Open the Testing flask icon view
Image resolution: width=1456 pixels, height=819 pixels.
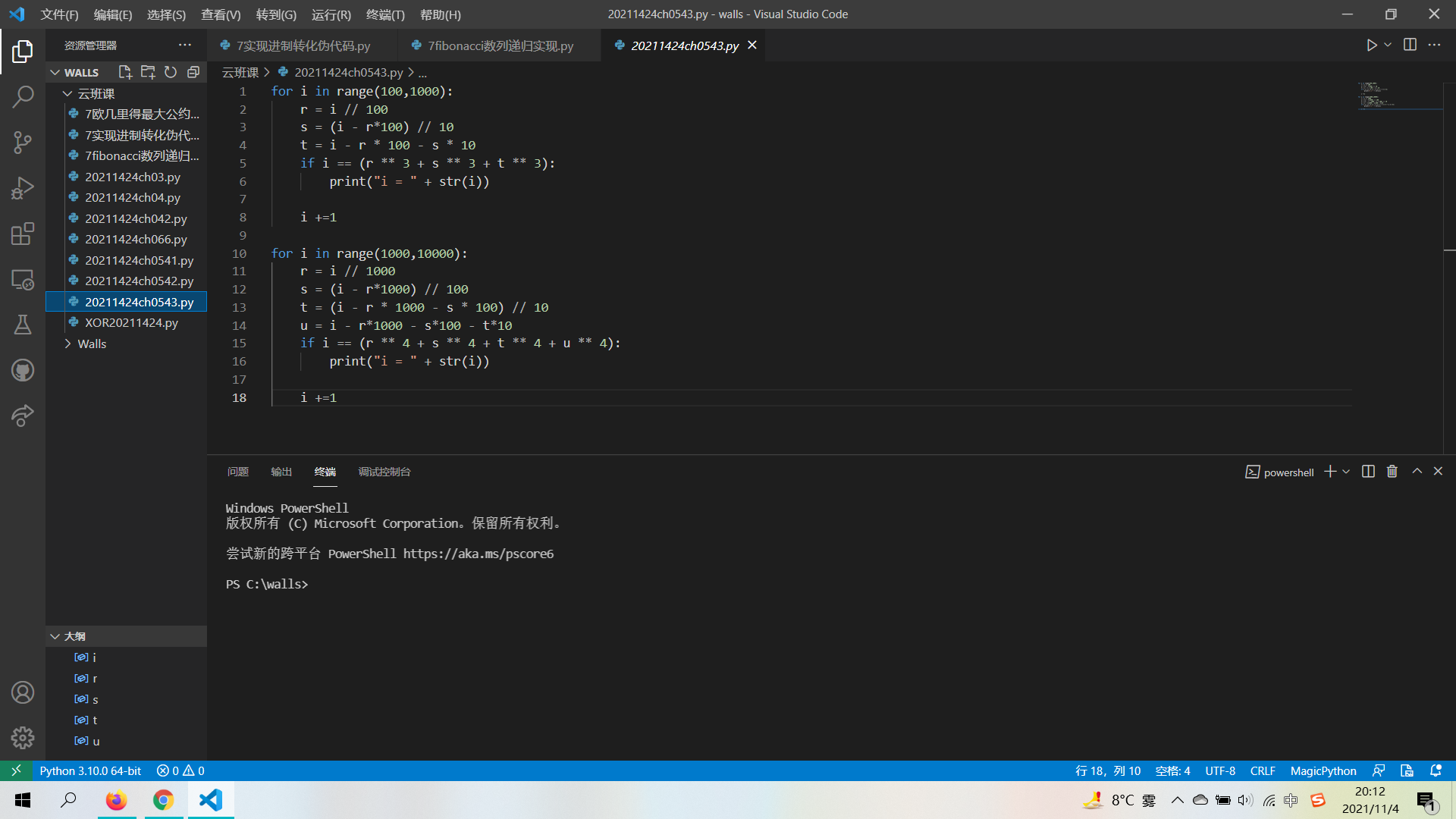(23, 325)
